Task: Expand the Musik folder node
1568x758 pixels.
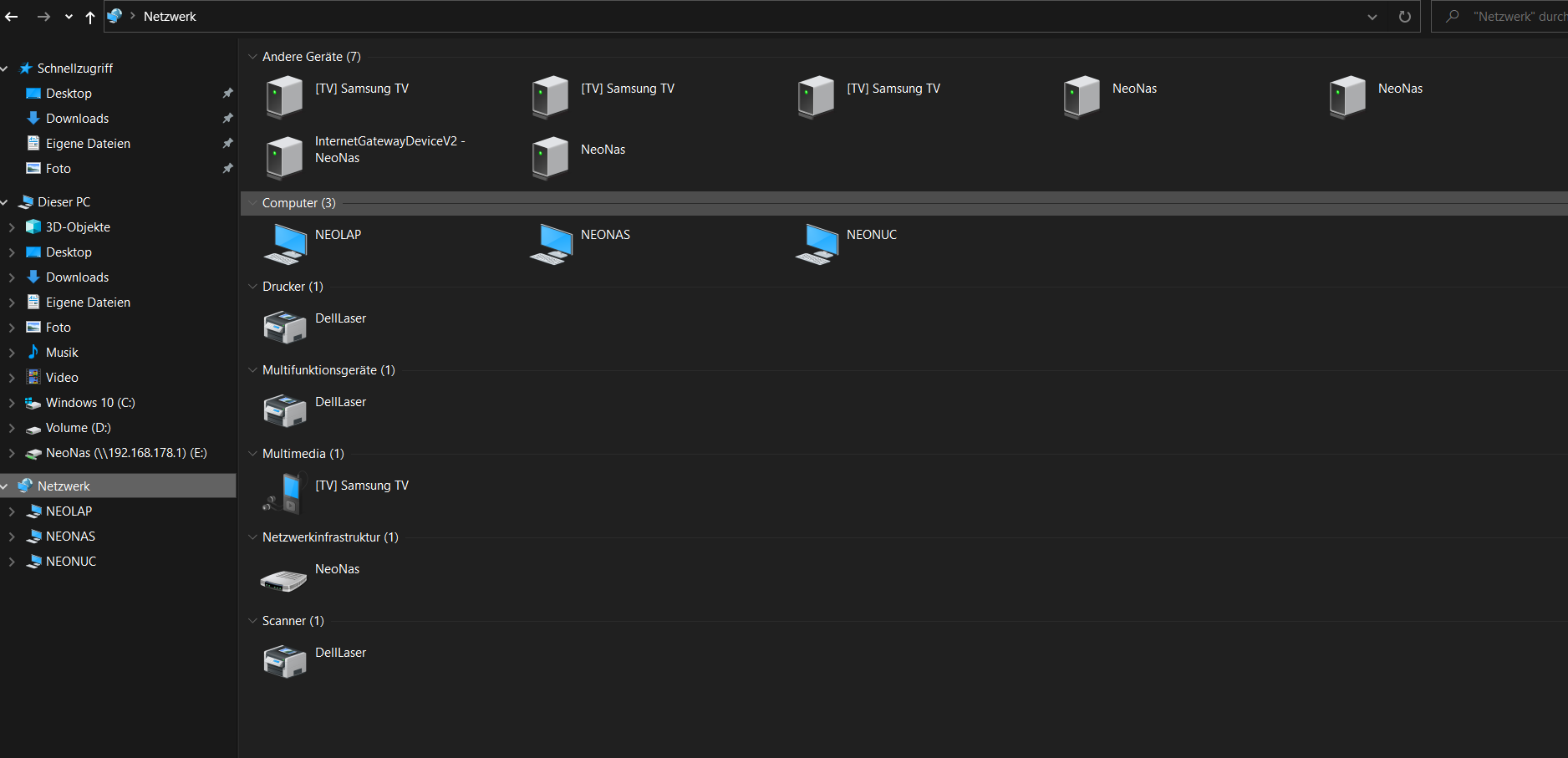Action: (12, 352)
